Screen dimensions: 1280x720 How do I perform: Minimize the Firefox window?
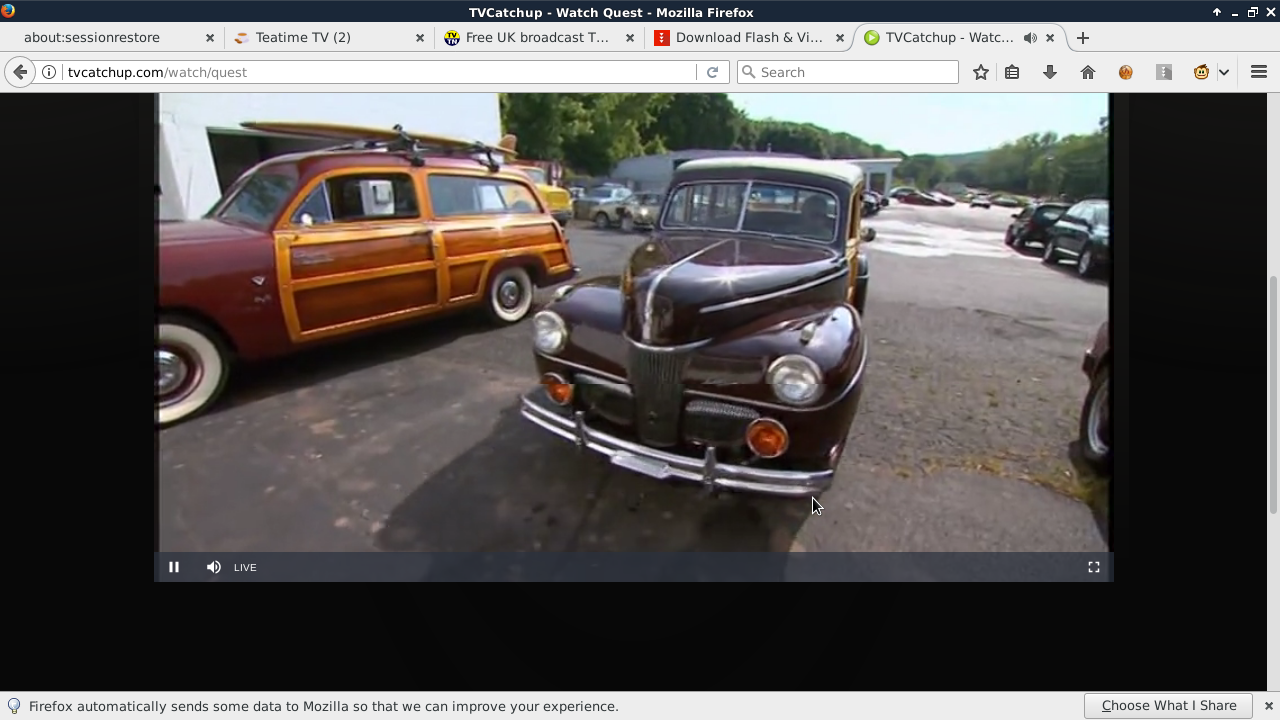coord(1235,12)
